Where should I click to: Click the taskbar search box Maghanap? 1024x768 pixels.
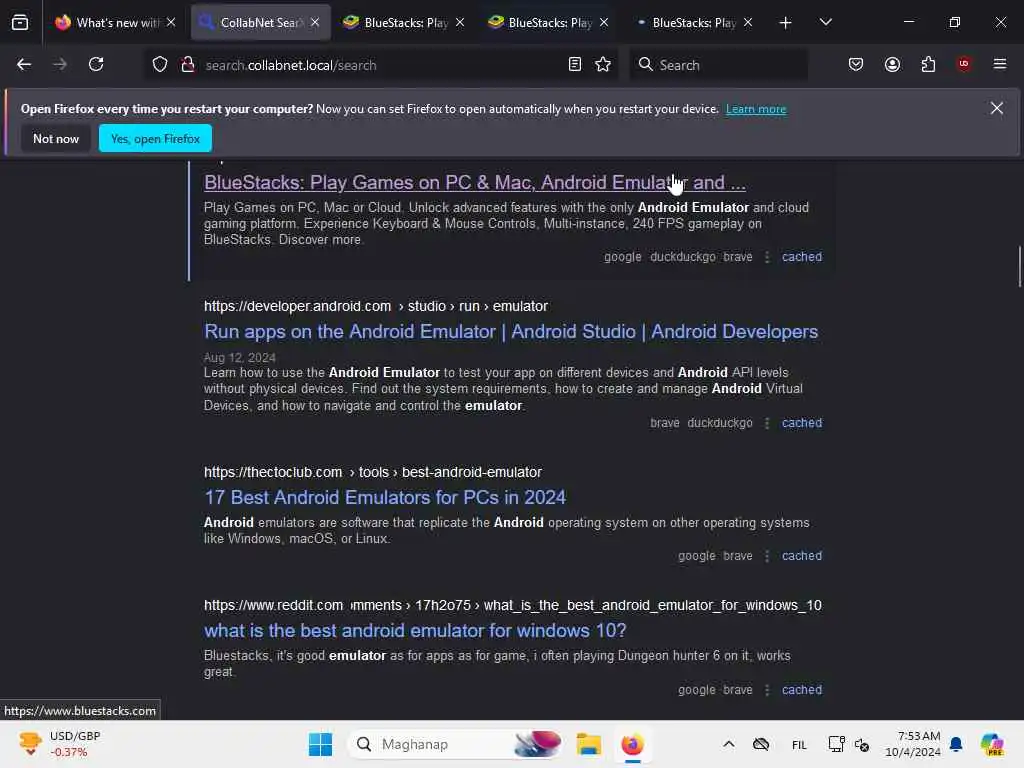(x=456, y=744)
